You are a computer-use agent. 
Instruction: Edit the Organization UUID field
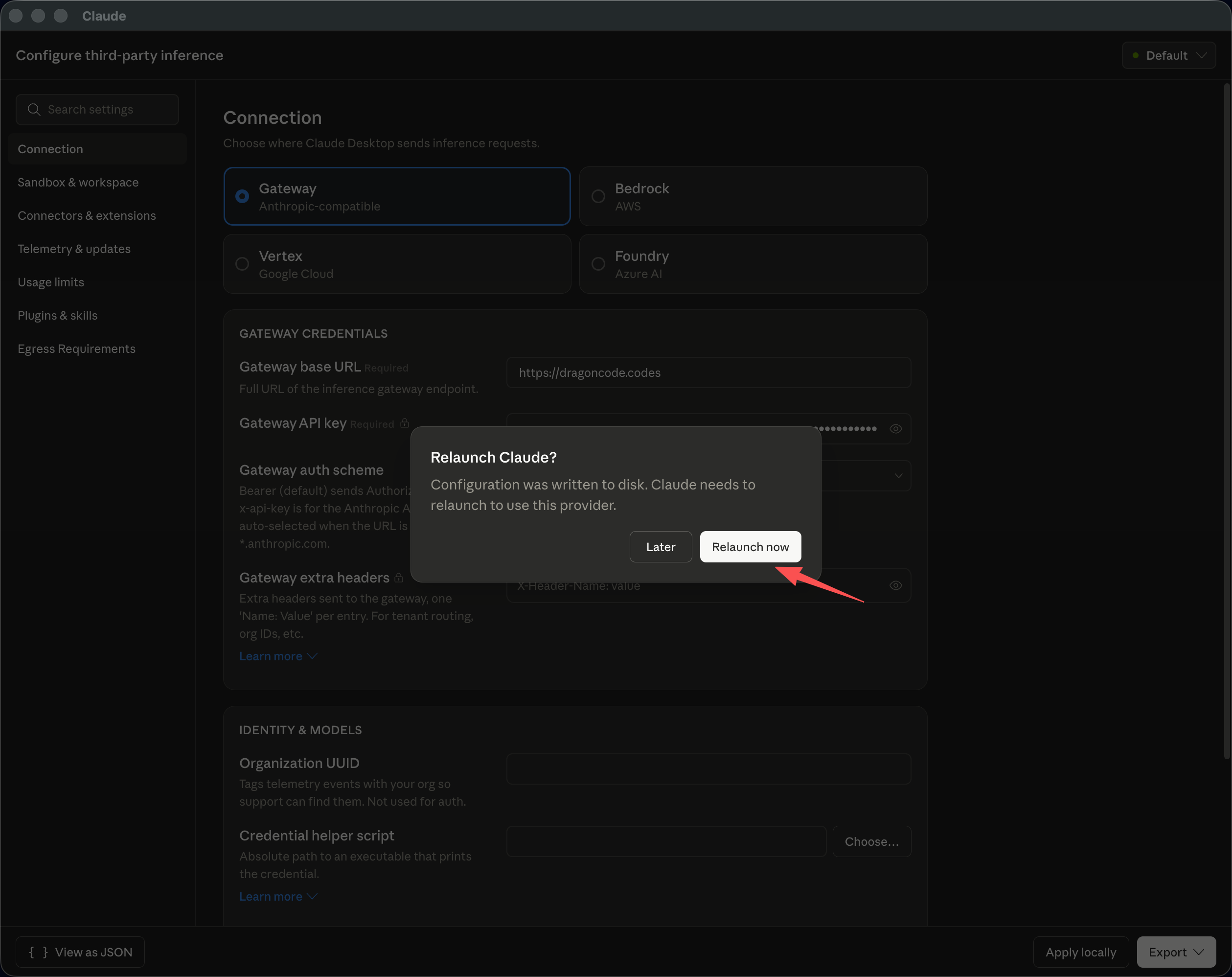pos(708,768)
